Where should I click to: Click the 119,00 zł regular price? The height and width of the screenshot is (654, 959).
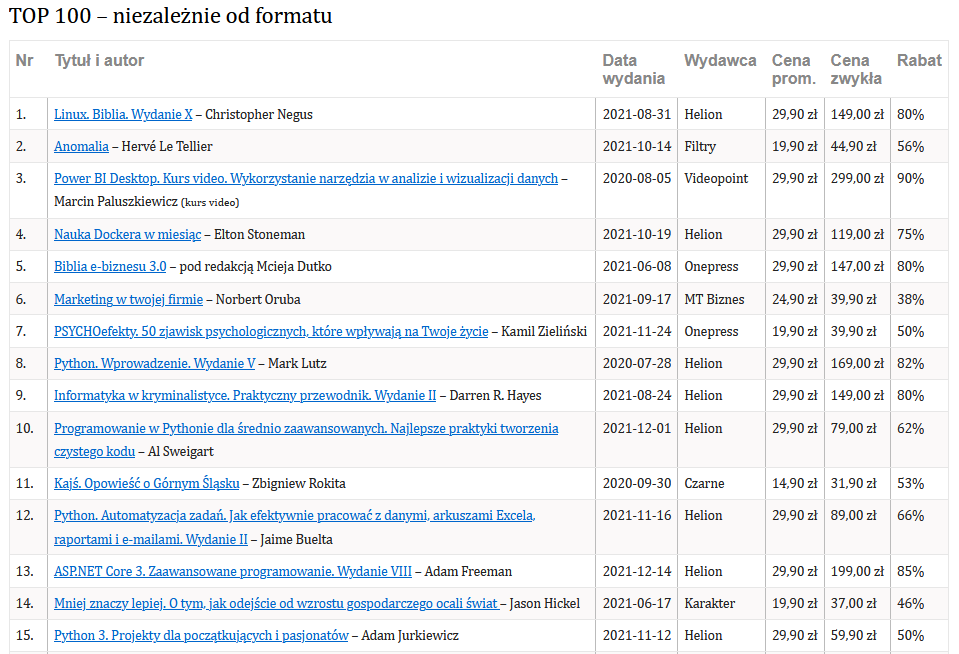click(x=857, y=234)
